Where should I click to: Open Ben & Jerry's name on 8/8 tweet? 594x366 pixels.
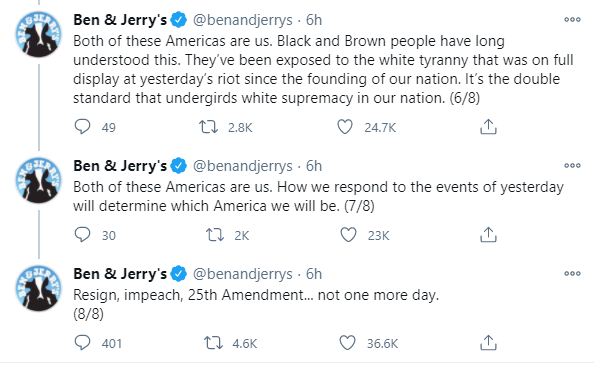pyautogui.click(x=120, y=274)
